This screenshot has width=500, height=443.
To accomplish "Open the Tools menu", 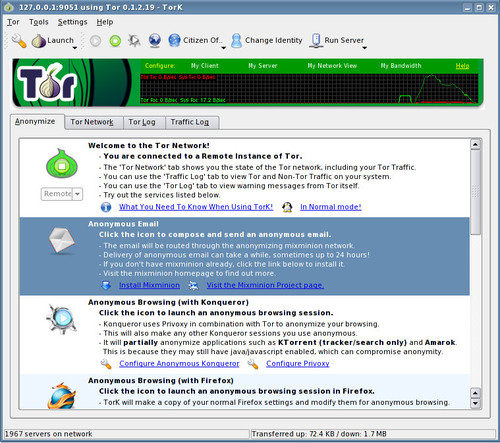I will pos(39,22).
